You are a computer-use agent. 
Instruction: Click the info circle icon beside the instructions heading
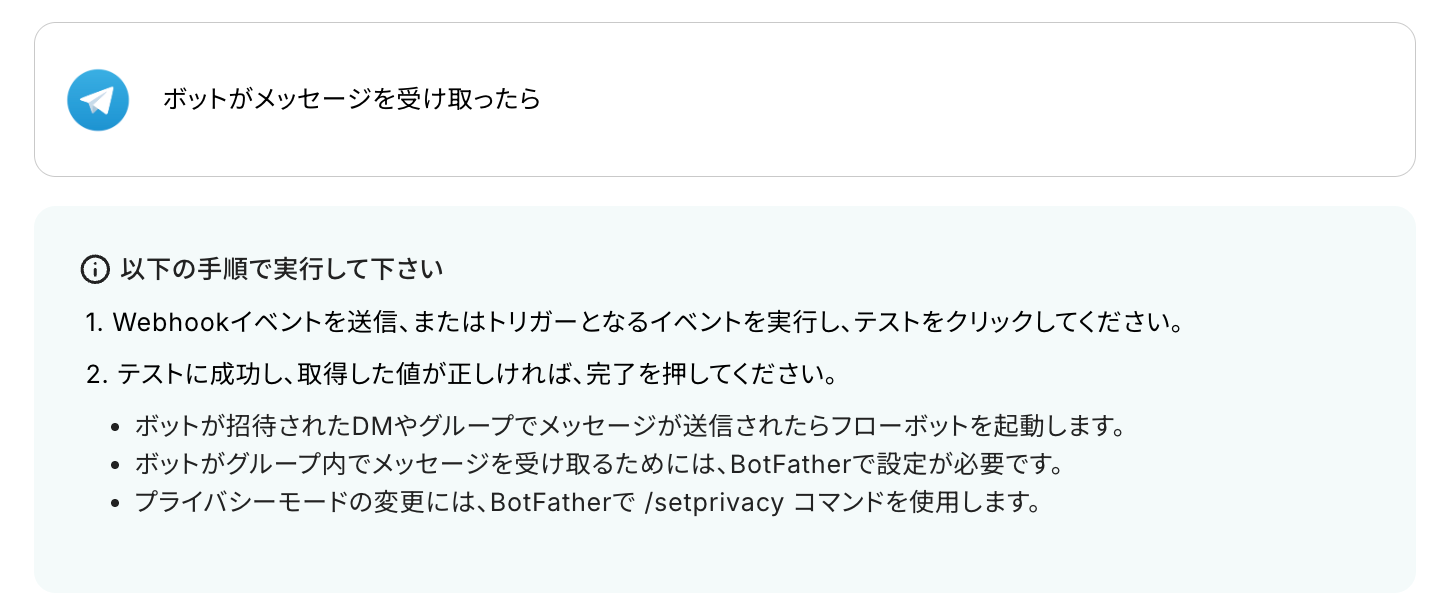(94, 269)
